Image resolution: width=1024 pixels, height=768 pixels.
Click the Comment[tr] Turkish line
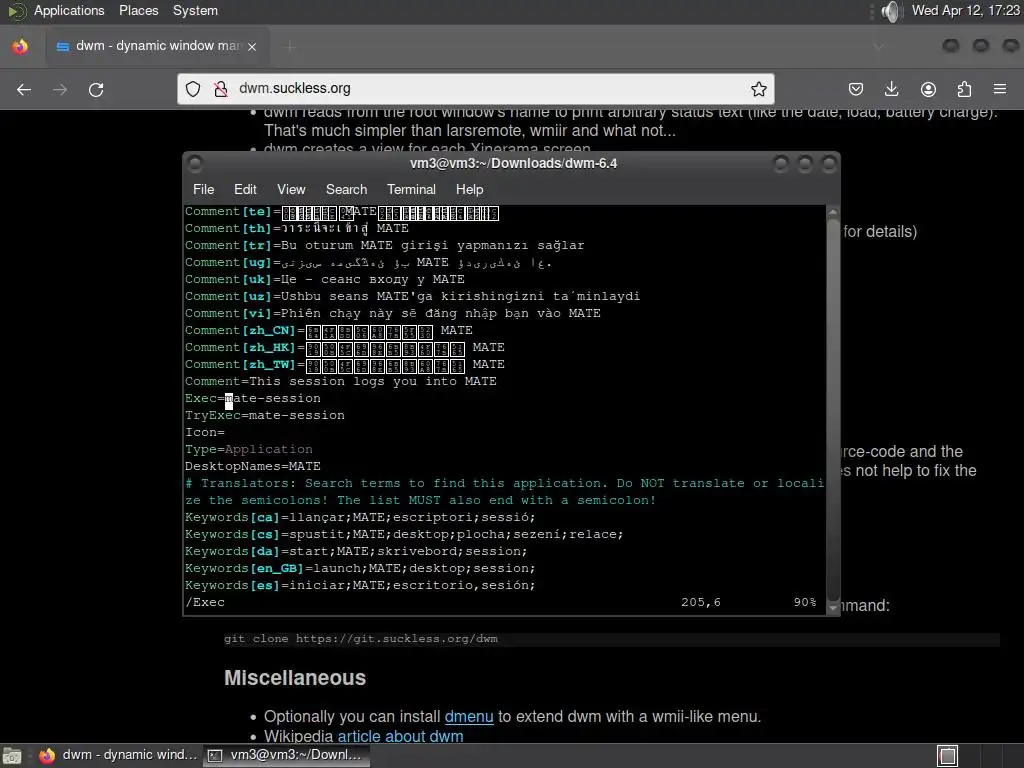click(385, 246)
